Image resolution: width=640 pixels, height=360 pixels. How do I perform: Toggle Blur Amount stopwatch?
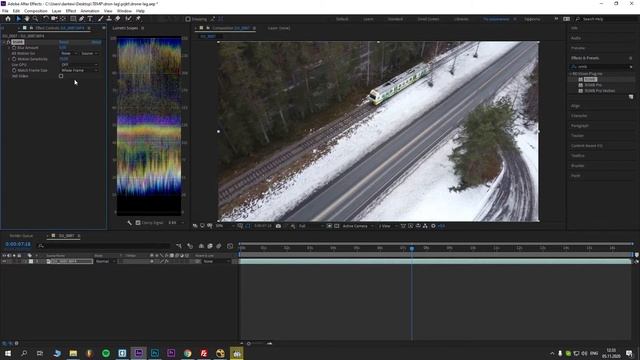[14, 48]
